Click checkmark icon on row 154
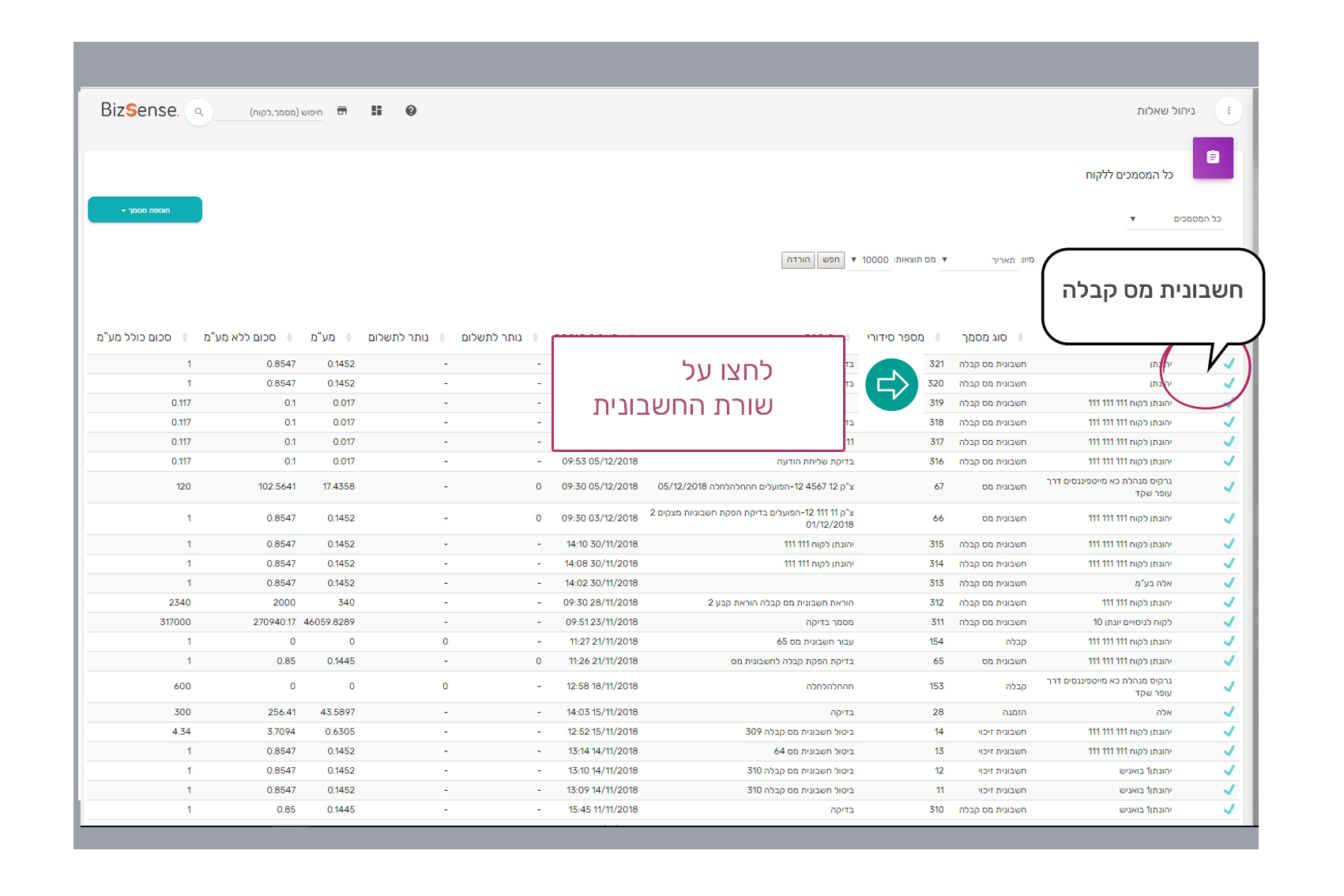The width and height of the screenshot is (1344, 896). [x=1229, y=642]
